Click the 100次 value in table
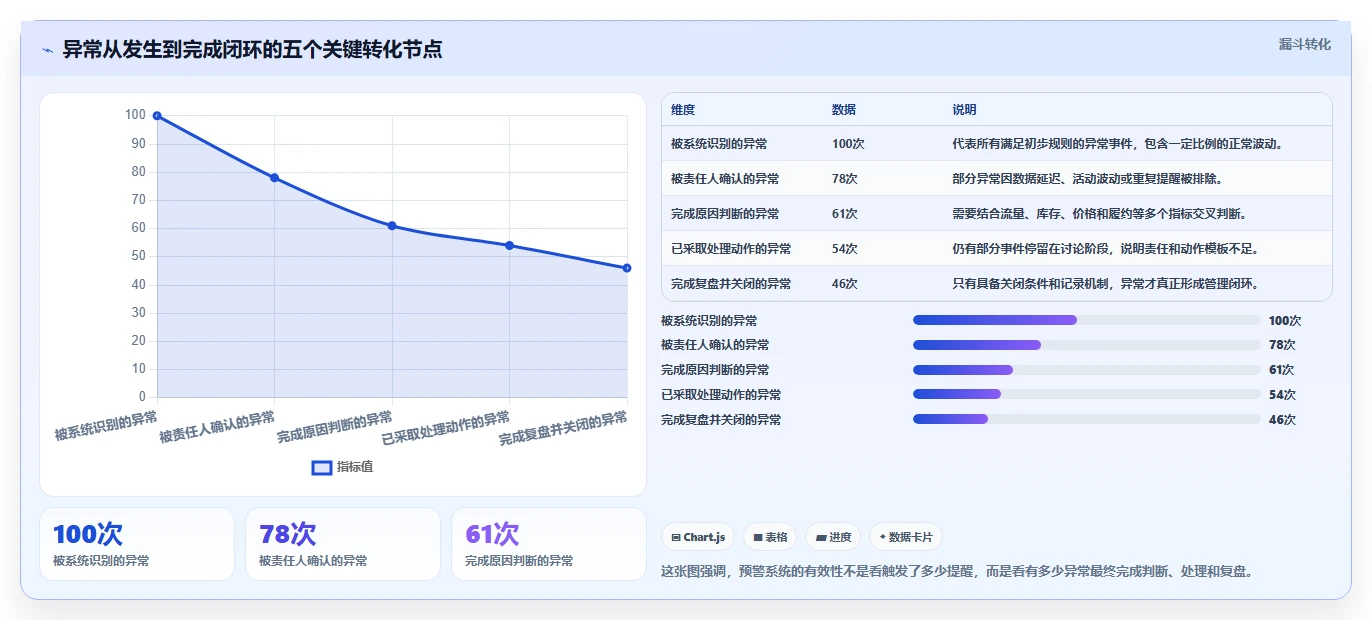 coord(848,144)
